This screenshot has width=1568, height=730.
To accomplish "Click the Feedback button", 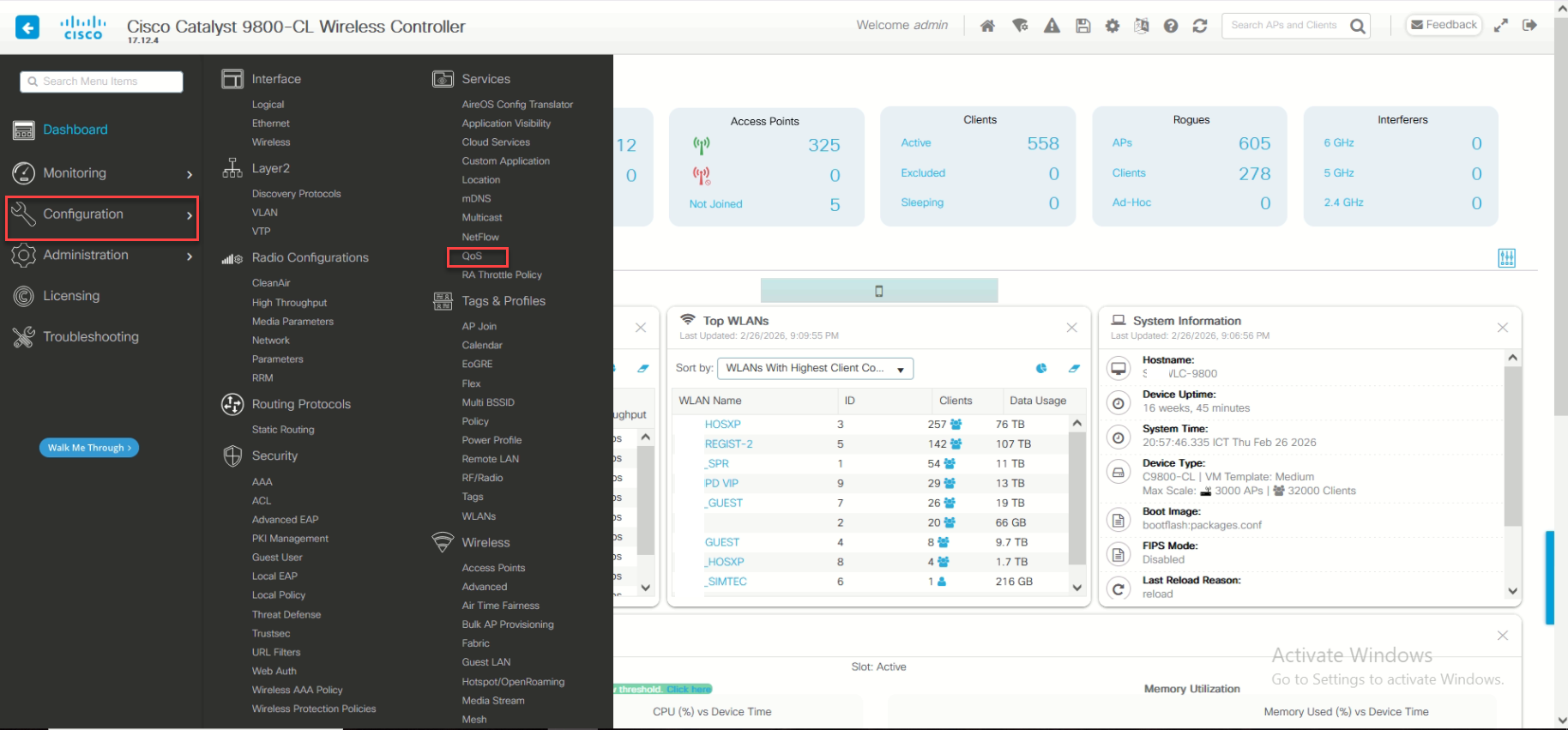I will pos(1444,25).
